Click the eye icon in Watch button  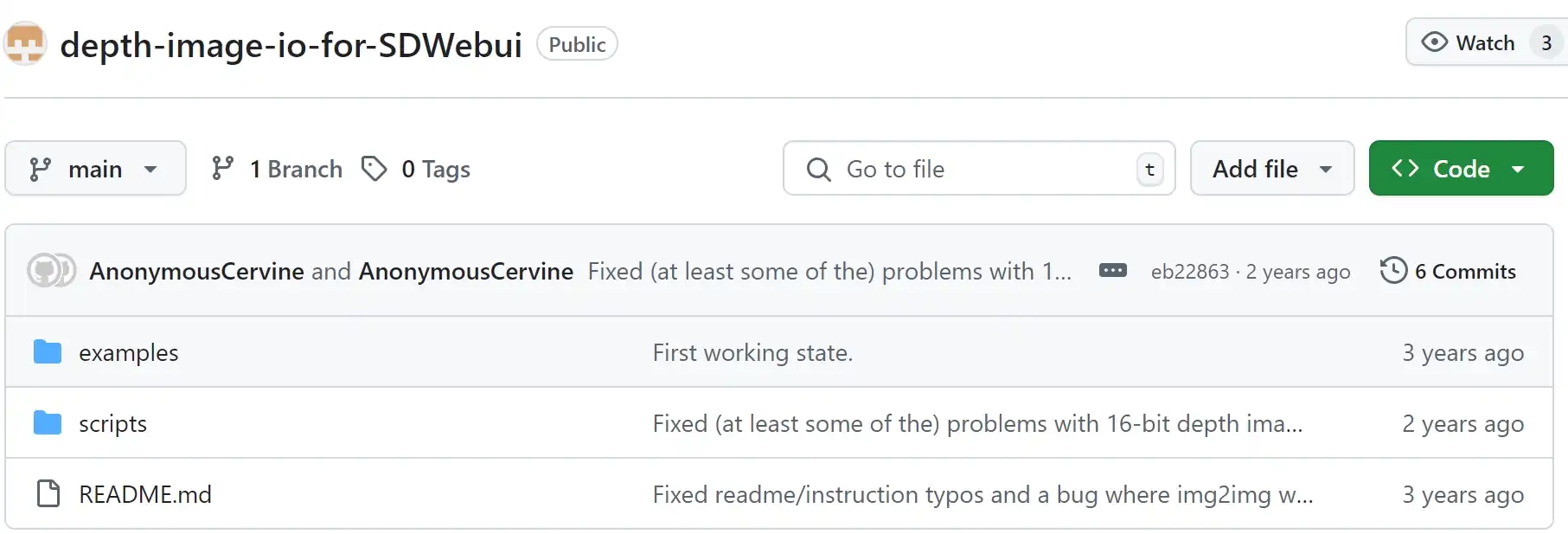click(1434, 42)
